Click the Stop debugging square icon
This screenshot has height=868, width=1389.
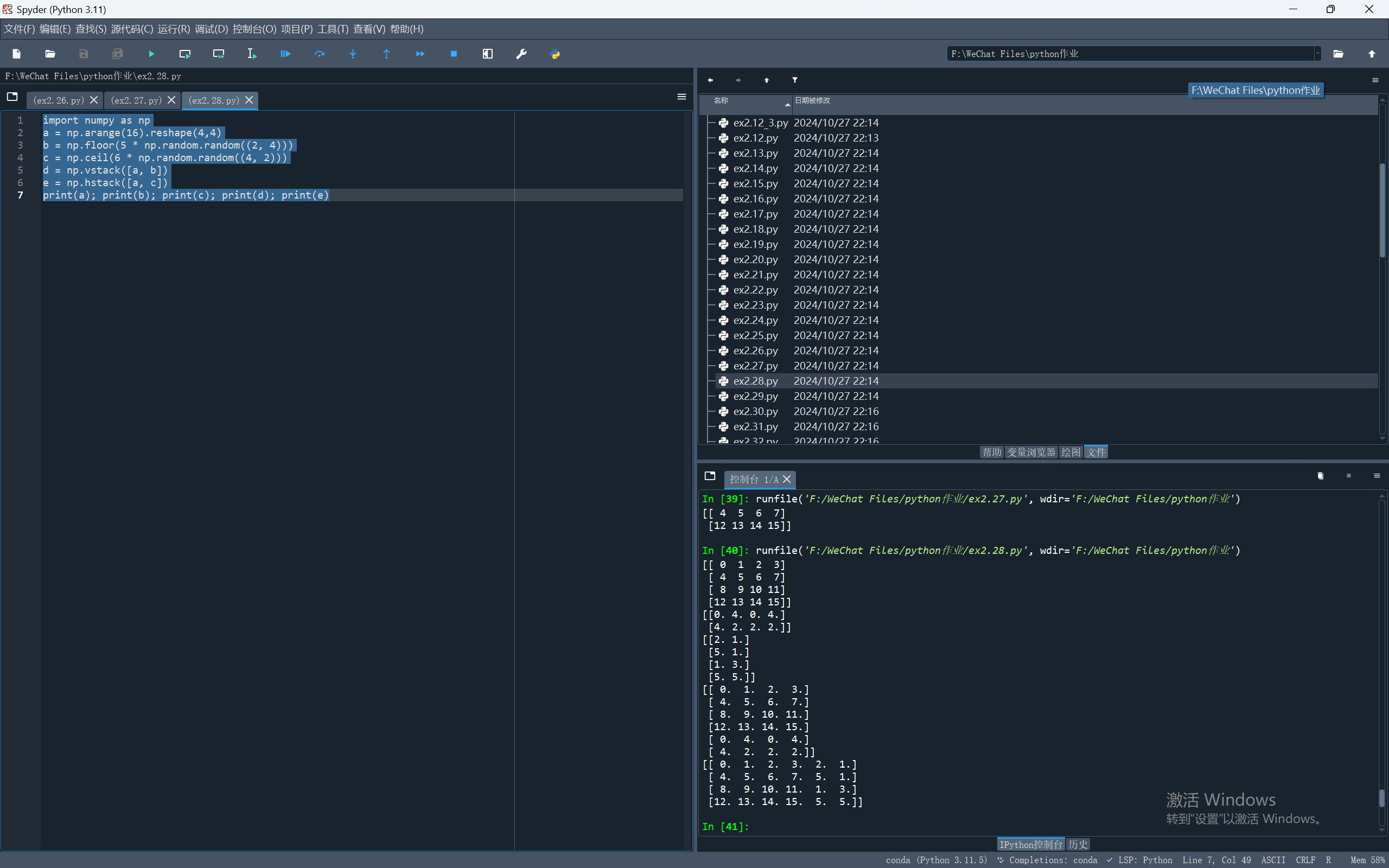click(454, 54)
